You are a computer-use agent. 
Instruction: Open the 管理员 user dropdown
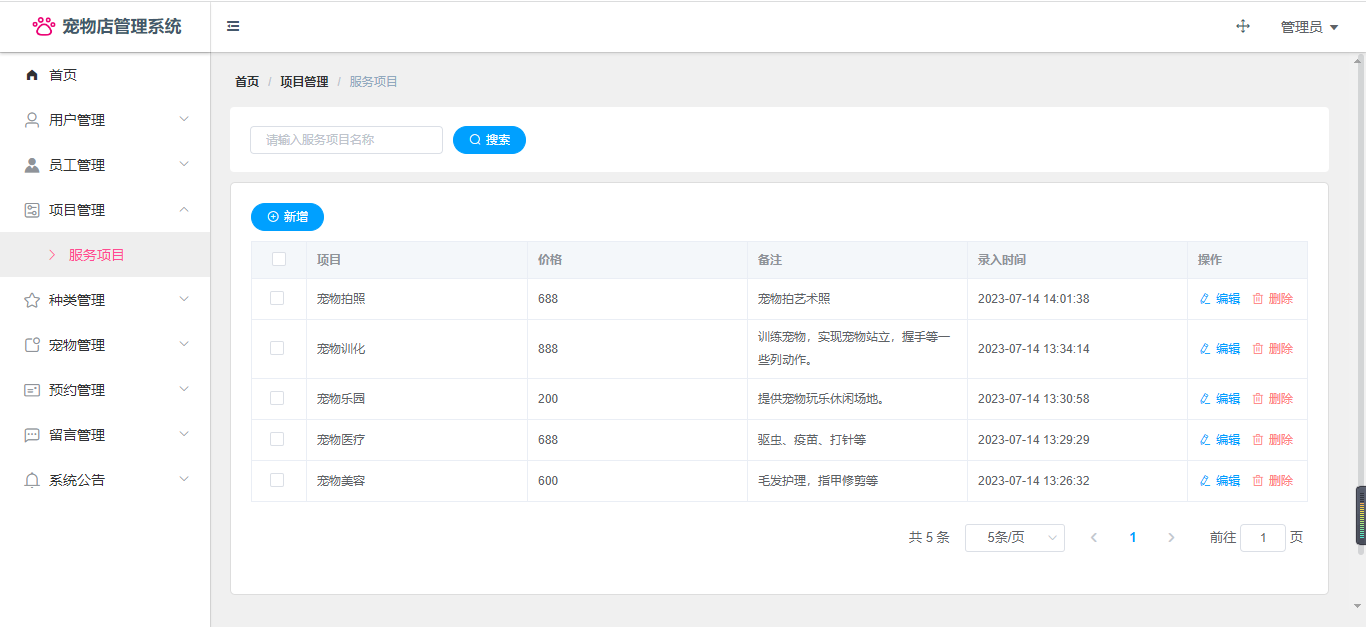coord(1309,27)
